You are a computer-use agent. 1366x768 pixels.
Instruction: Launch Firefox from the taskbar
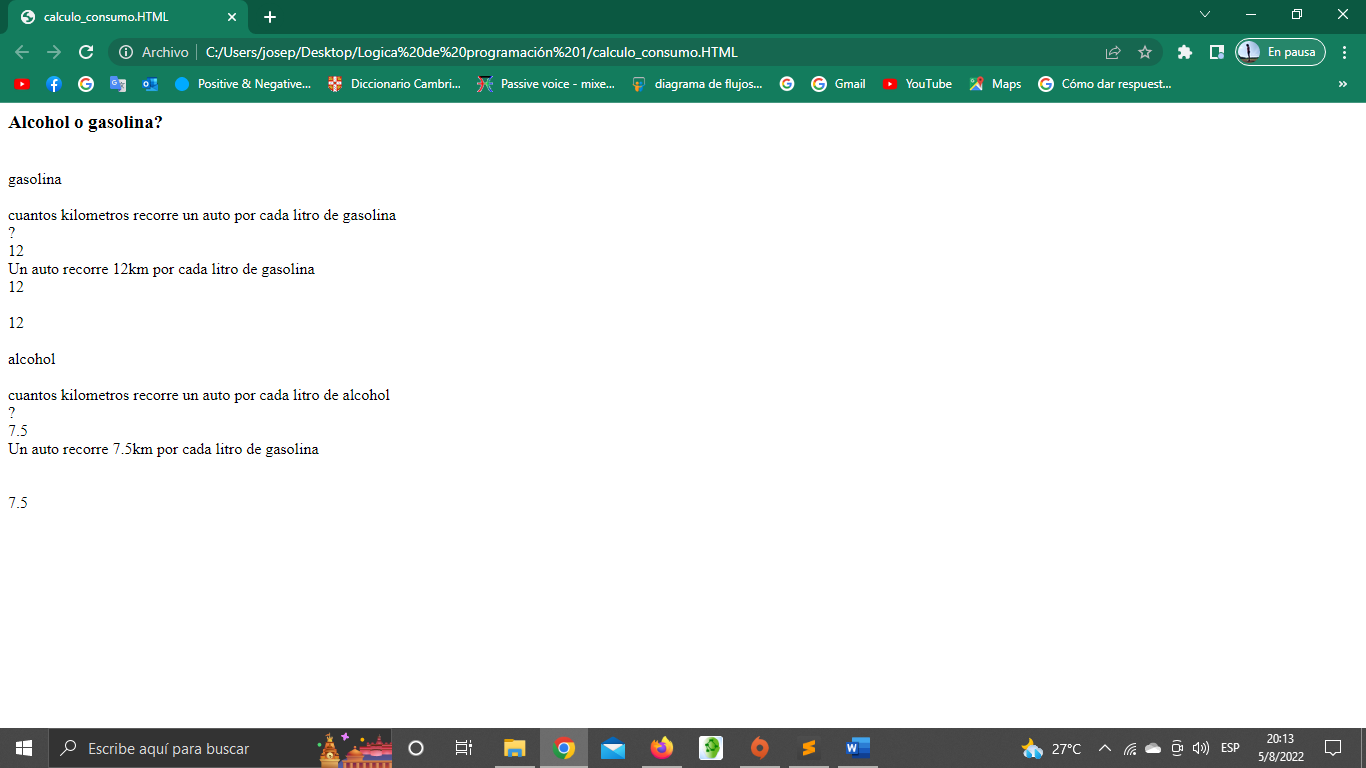[662, 748]
